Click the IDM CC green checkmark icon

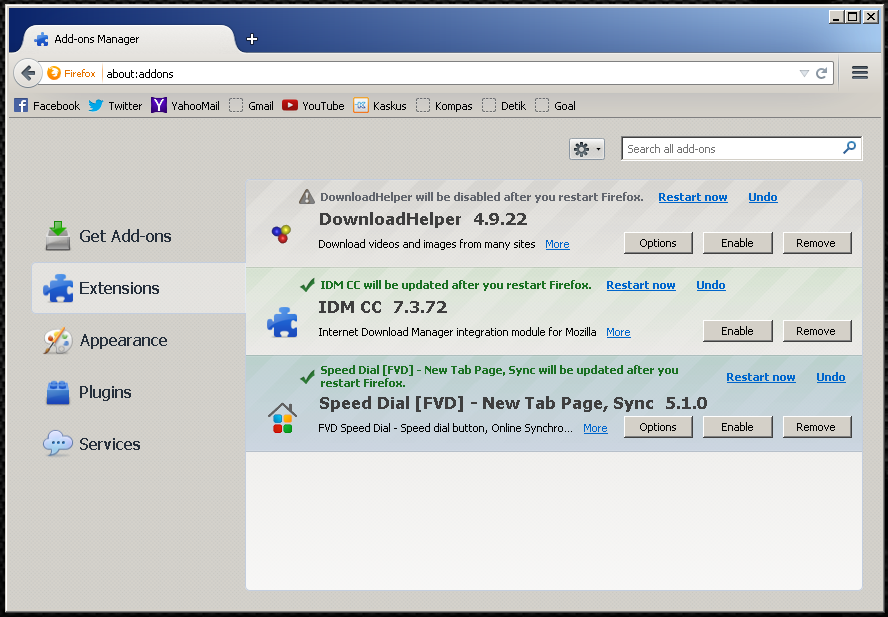pyautogui.click(x=307, y=284)
